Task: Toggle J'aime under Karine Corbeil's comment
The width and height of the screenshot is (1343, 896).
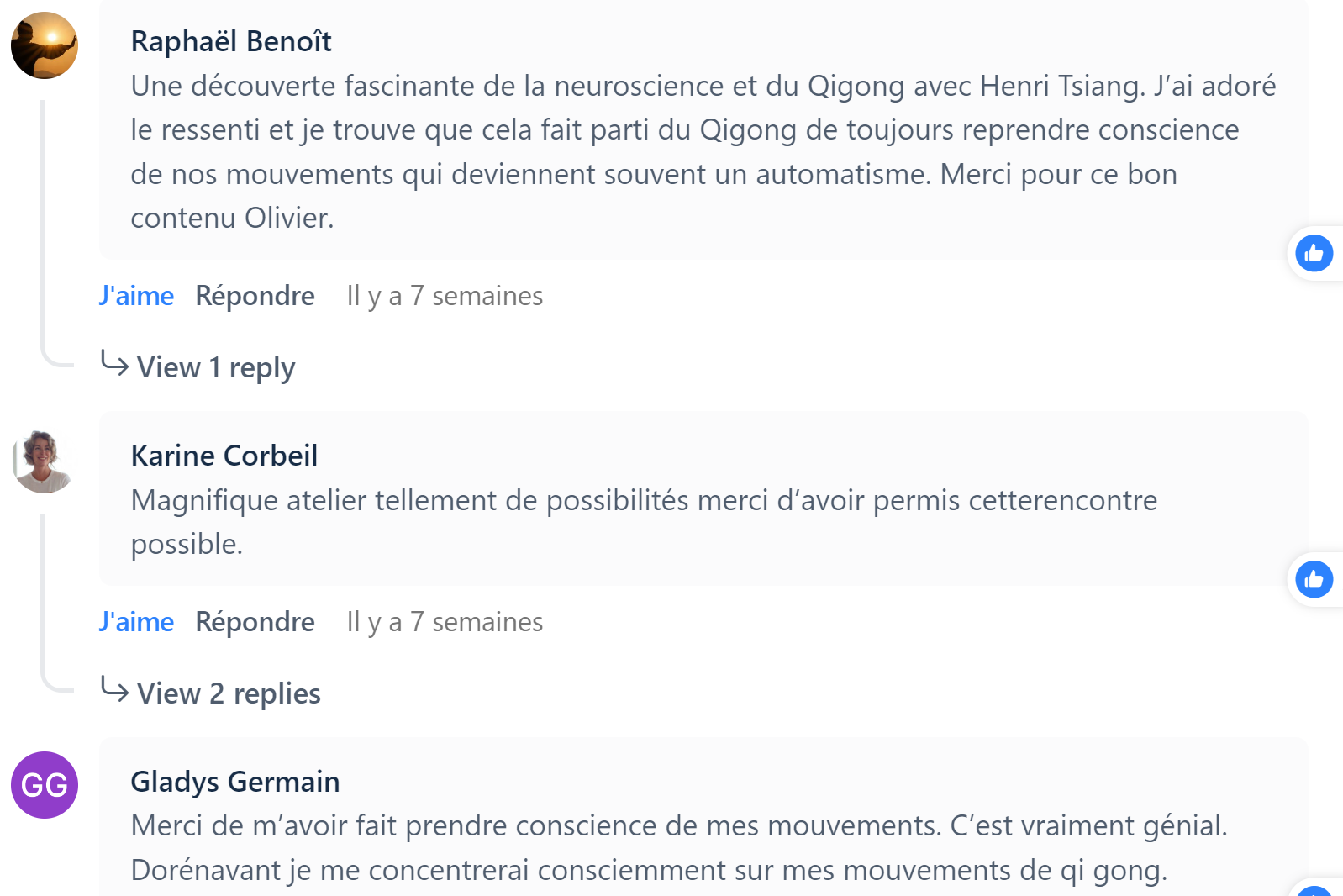Action: pyautogui.click(x=136, y=622)
